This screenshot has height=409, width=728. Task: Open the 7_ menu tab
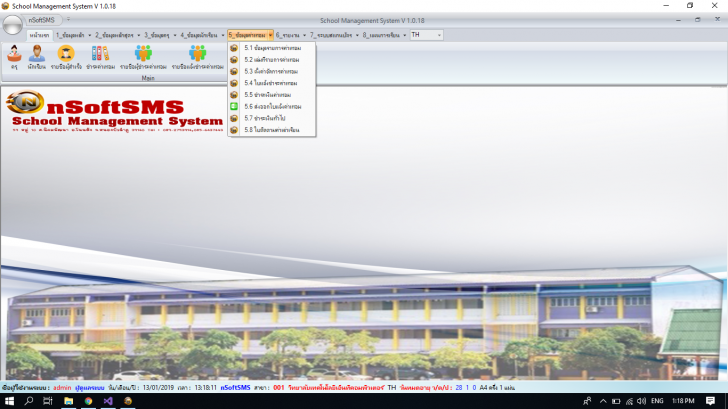tap(331, 35)
